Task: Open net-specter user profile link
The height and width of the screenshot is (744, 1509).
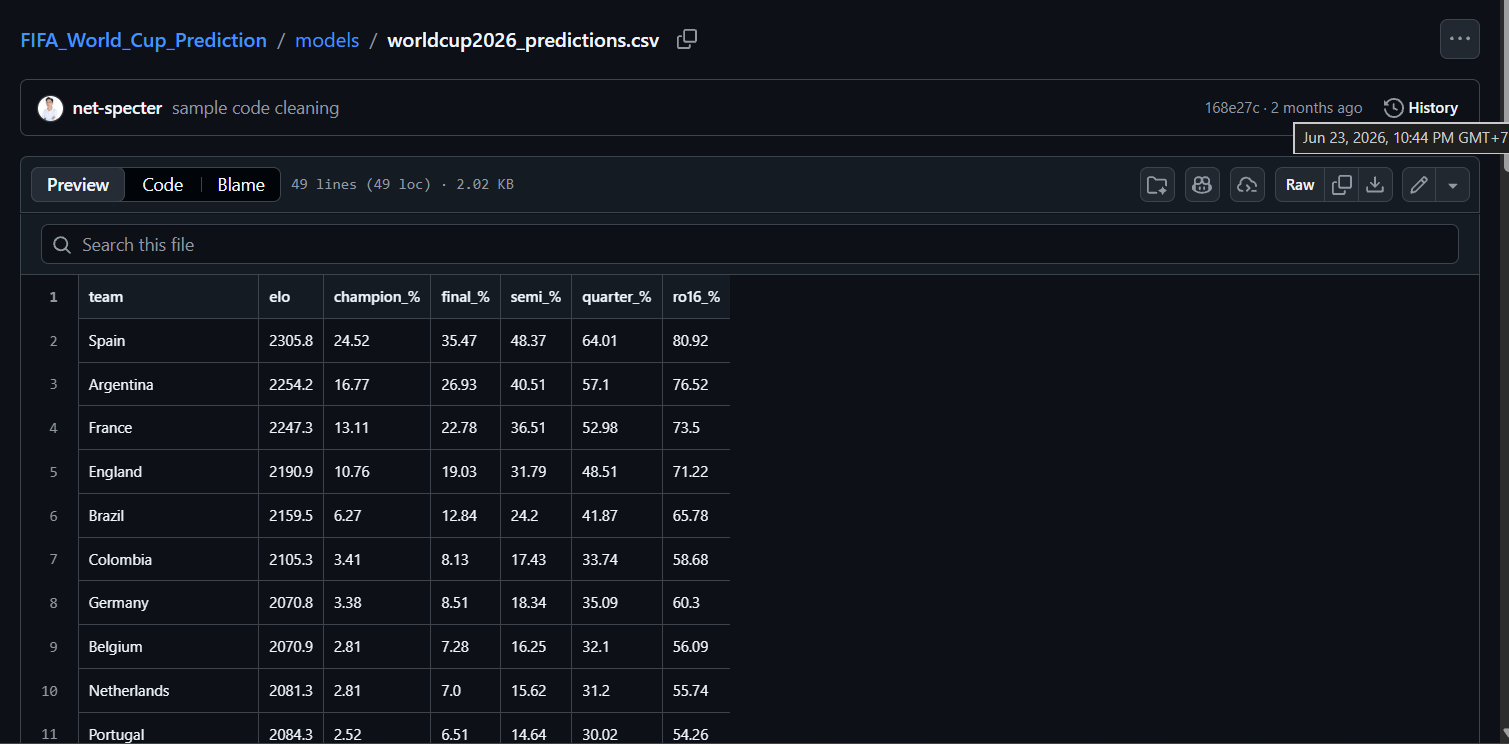Action: click(117, 108)
